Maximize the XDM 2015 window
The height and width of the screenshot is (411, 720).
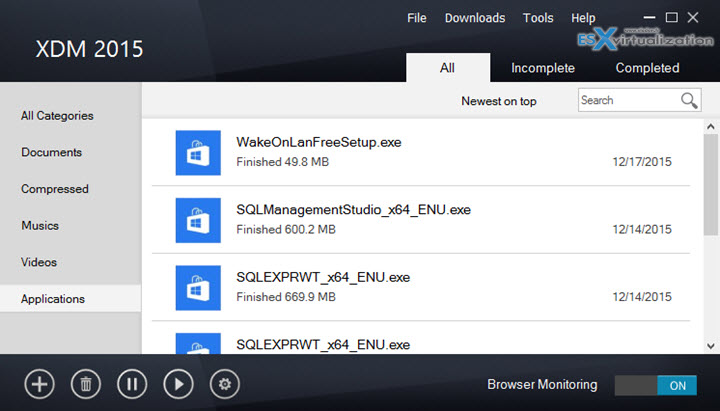[x=671, y=17]
